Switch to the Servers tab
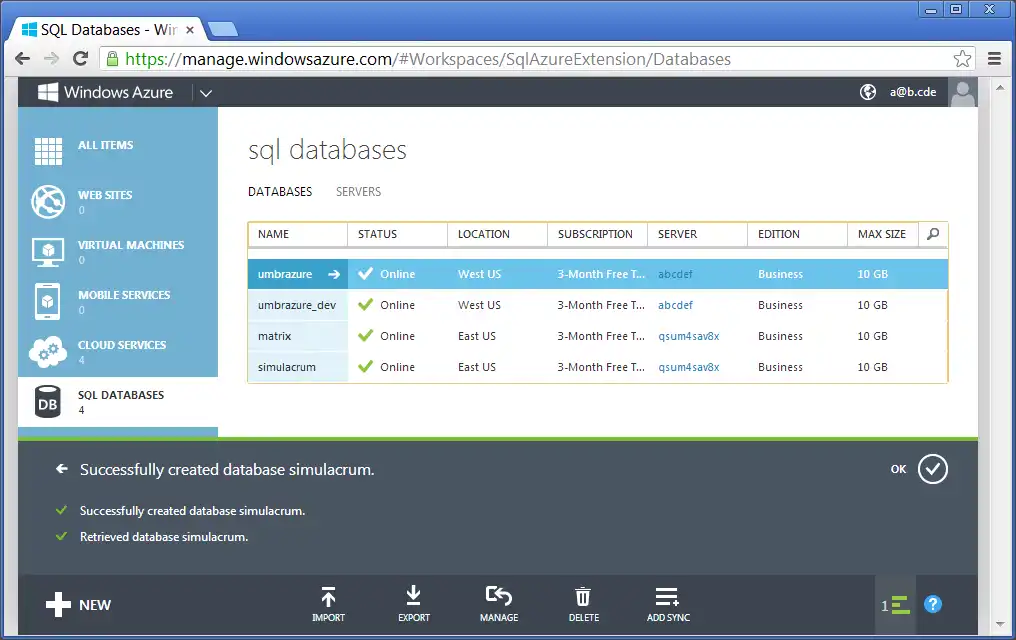This screenshot has height=640, width=1016. point(358,192)
